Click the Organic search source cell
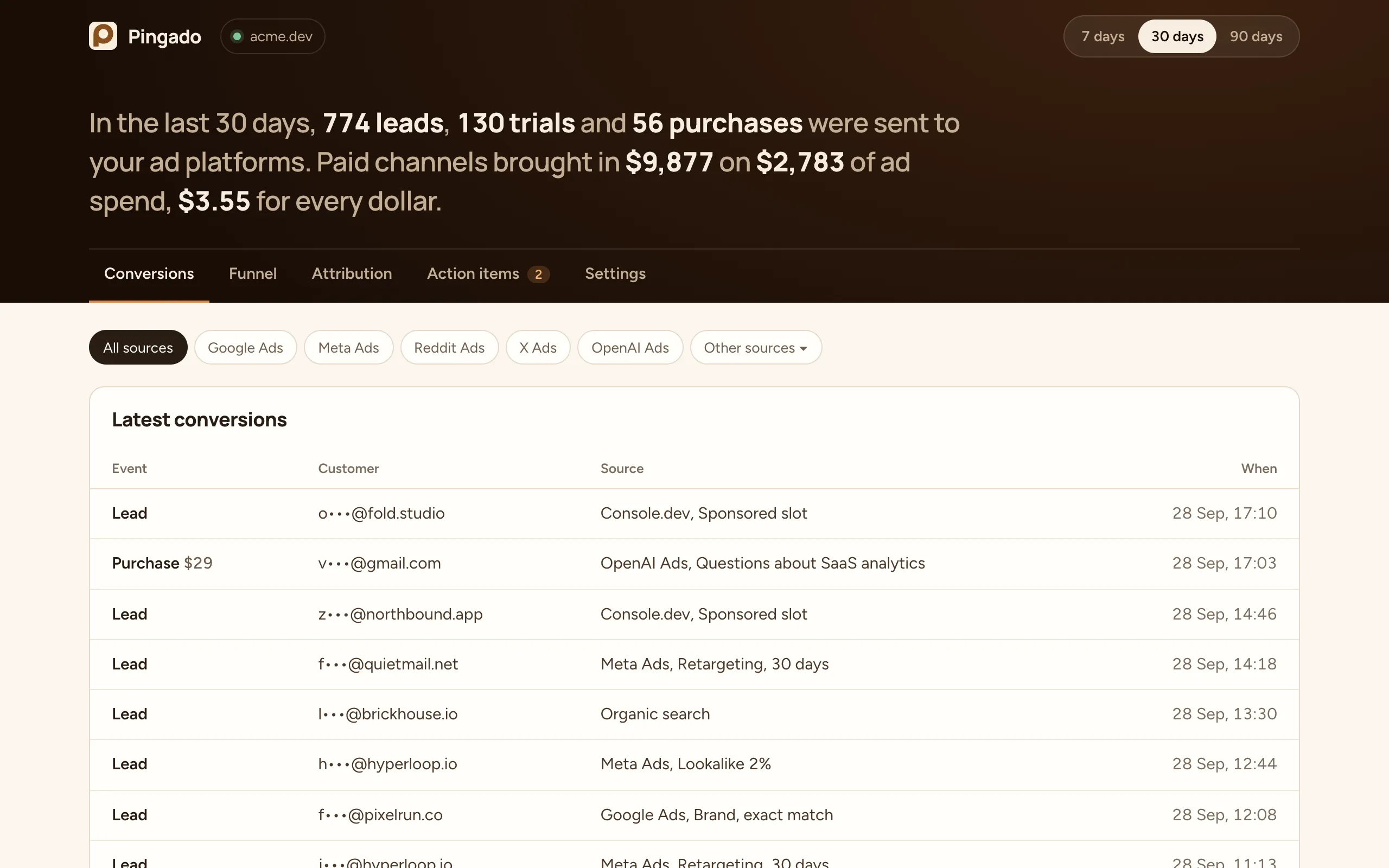 tap(655, 714)
